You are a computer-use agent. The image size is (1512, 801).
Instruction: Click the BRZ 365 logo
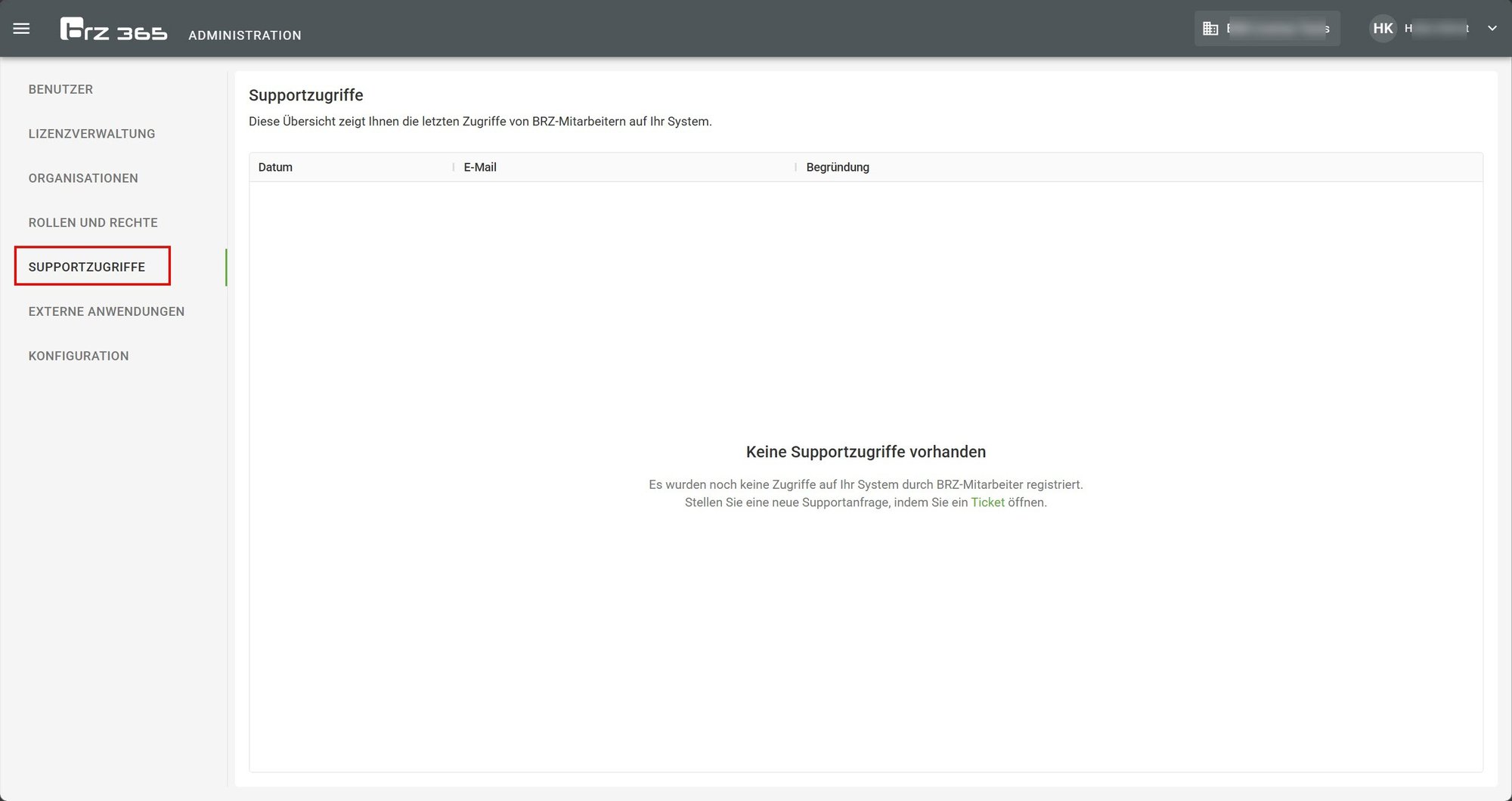coord(113,29)
